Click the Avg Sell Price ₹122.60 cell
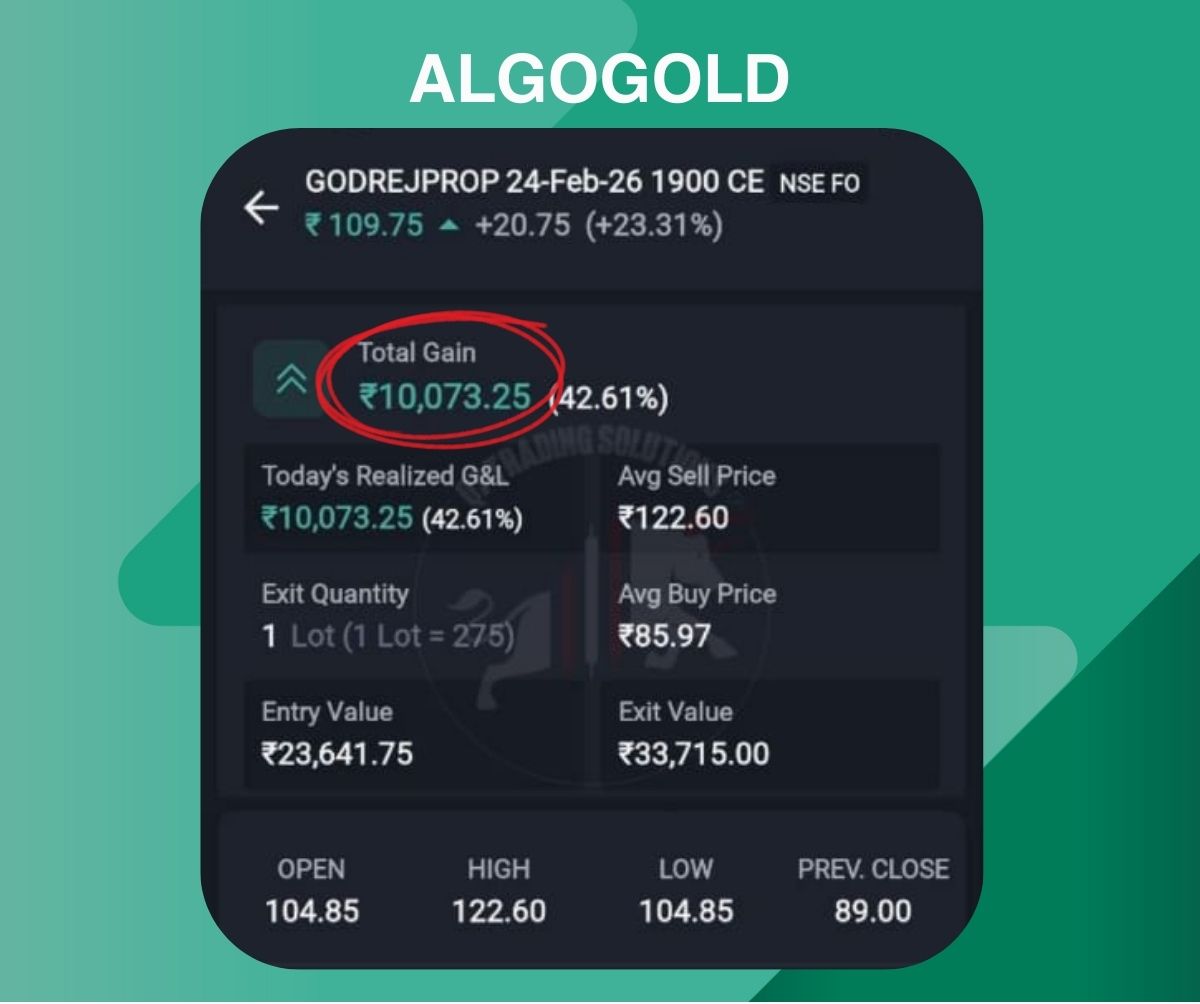This screenshot has height=1004, width=1200. (x=770, y=498)
